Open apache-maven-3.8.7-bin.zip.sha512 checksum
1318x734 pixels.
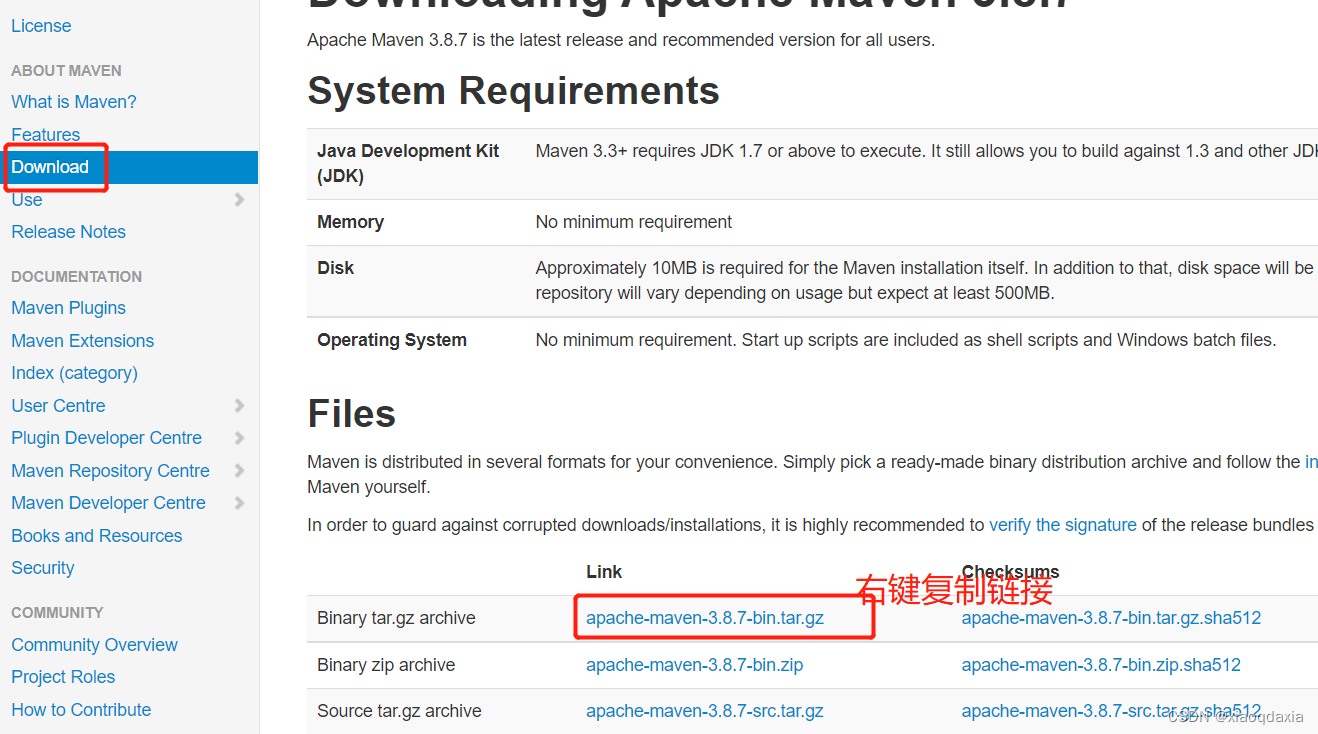(1101, 665)
